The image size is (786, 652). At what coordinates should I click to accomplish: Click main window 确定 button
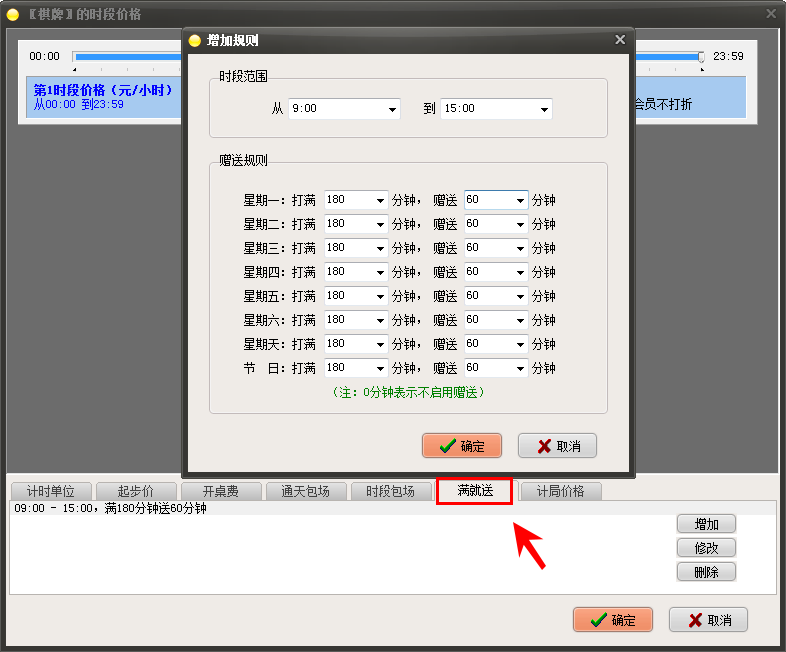click(x=613, y=620)
